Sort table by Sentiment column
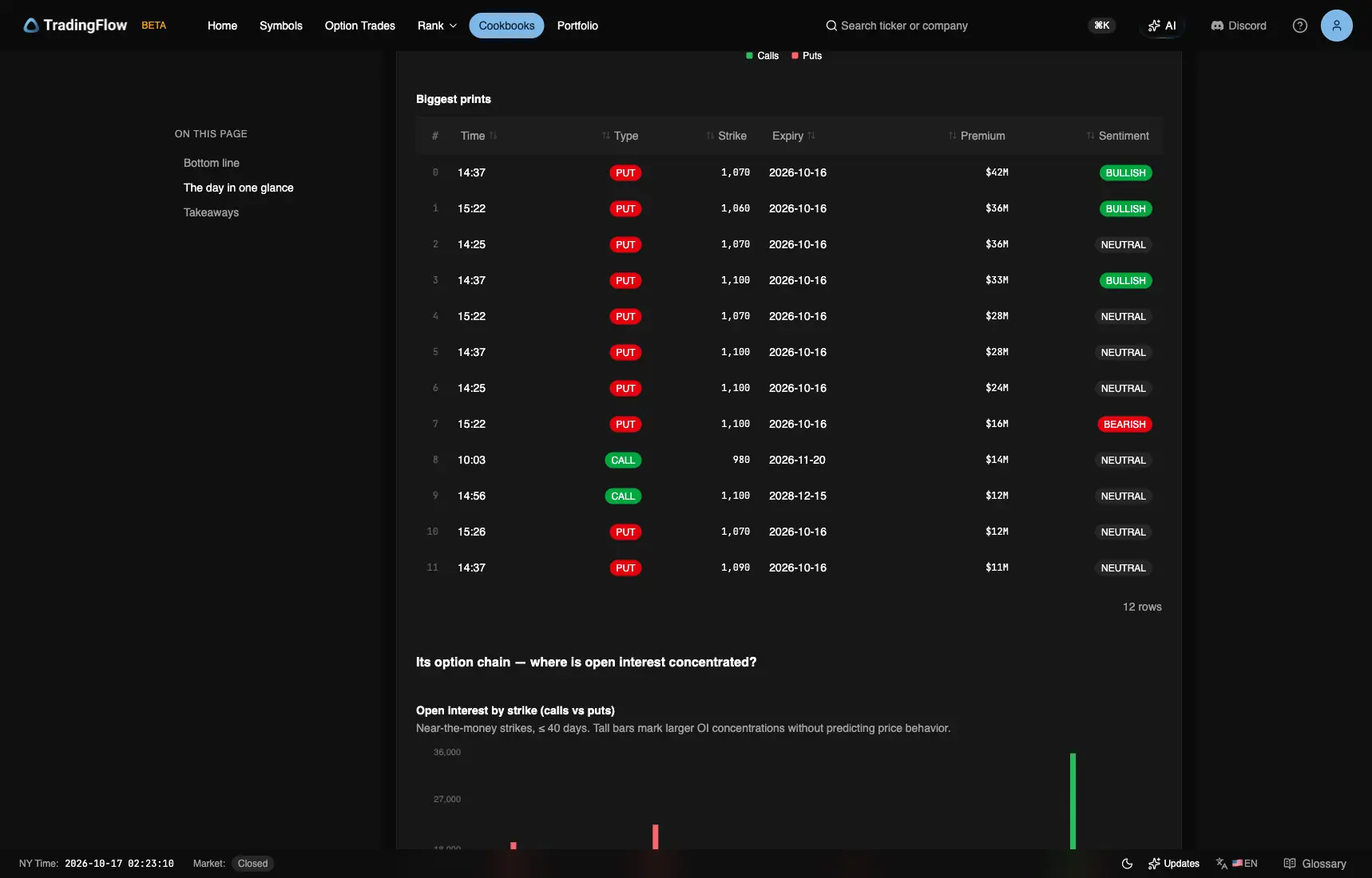The height and width of the screenshot is (878, 1372). tap(1118, 136)
